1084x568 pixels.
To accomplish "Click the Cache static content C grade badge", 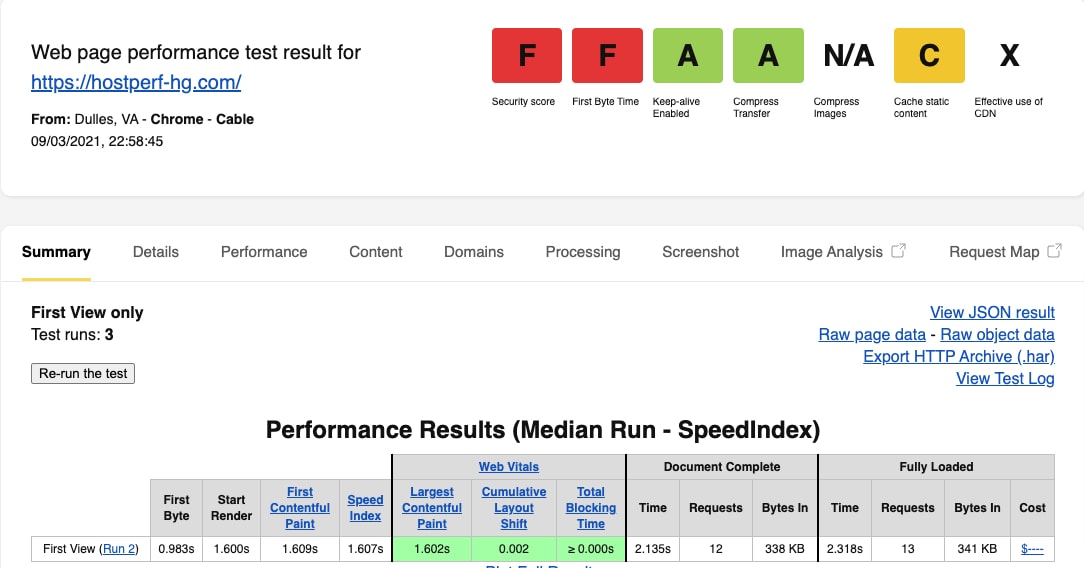I will (x=929, y=55).
